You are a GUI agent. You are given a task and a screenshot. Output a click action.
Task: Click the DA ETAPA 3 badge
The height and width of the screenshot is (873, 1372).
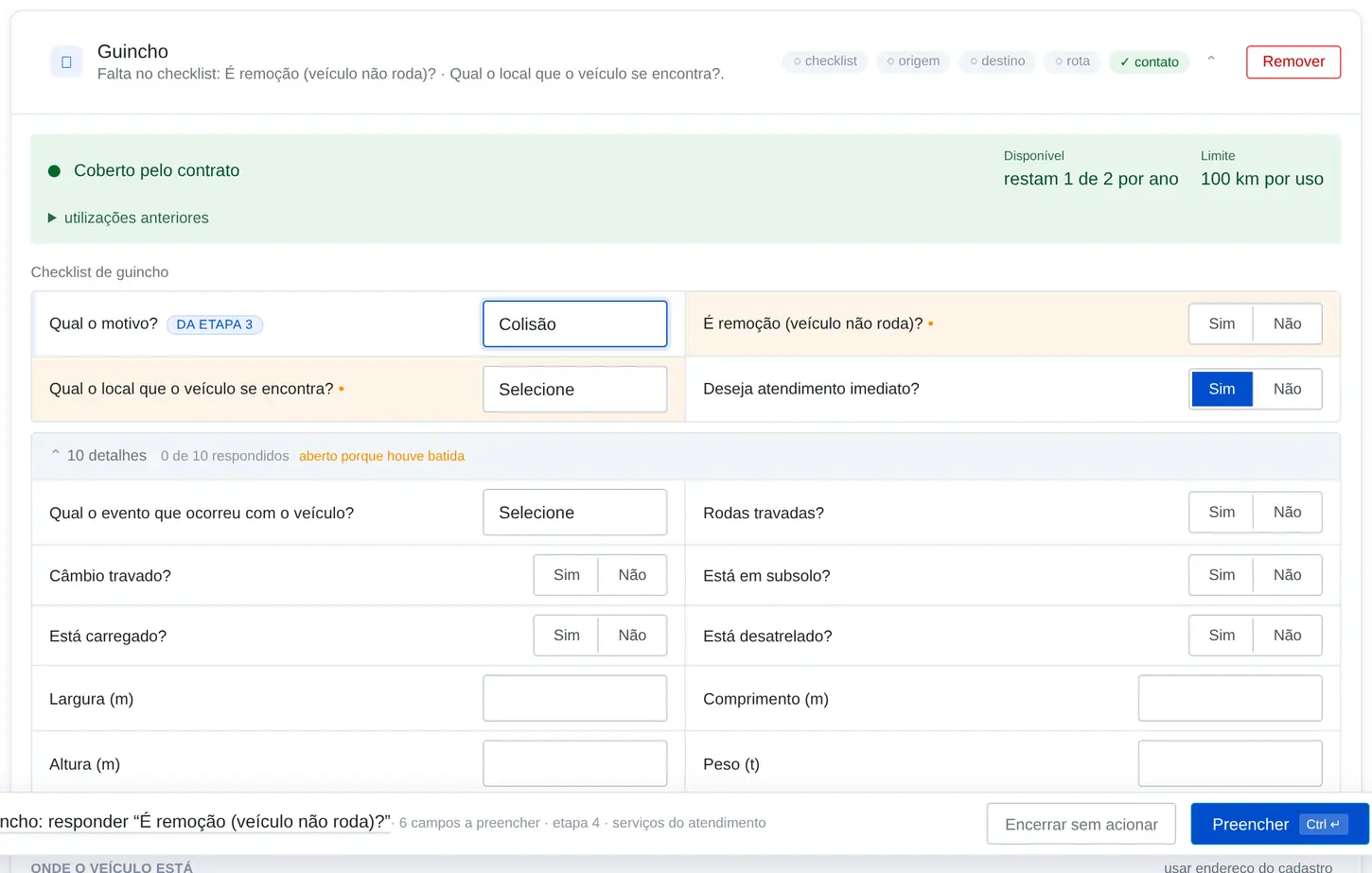(x=215, y=324)
